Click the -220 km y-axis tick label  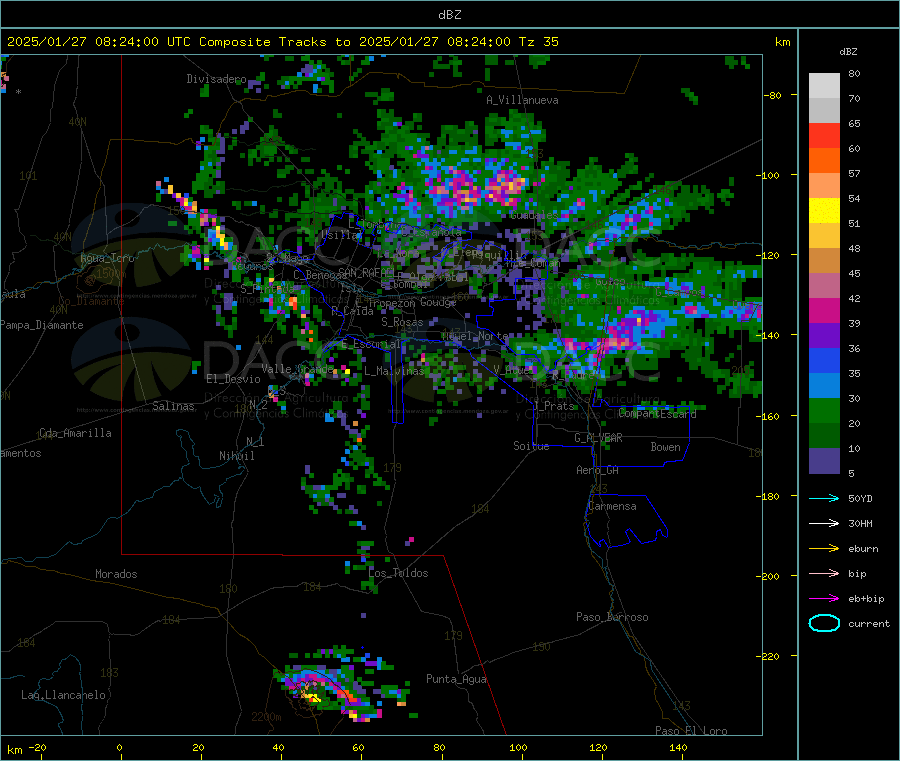click(x=768, y=656)
